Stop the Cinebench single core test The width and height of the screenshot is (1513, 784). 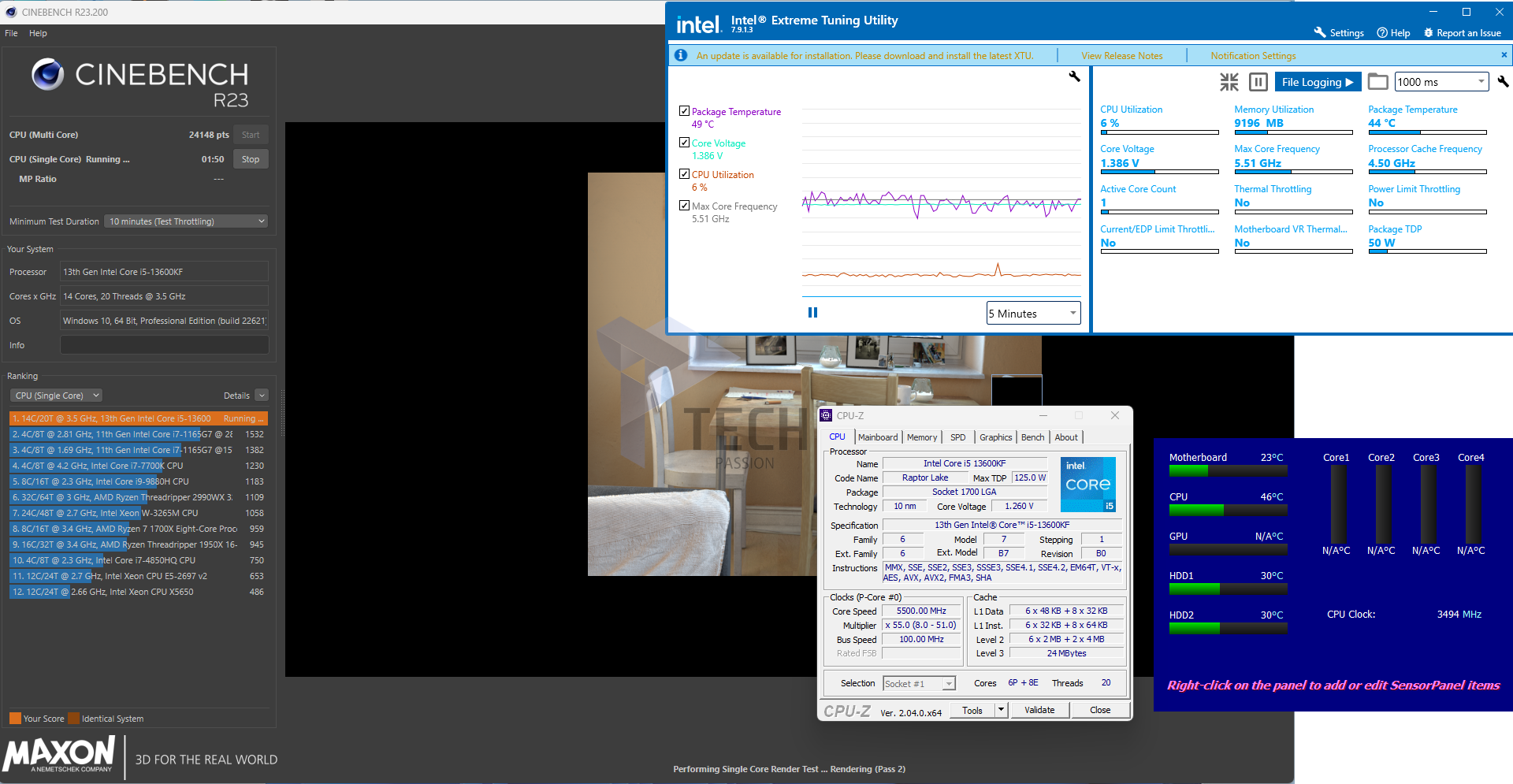click(x=251, y=159)
